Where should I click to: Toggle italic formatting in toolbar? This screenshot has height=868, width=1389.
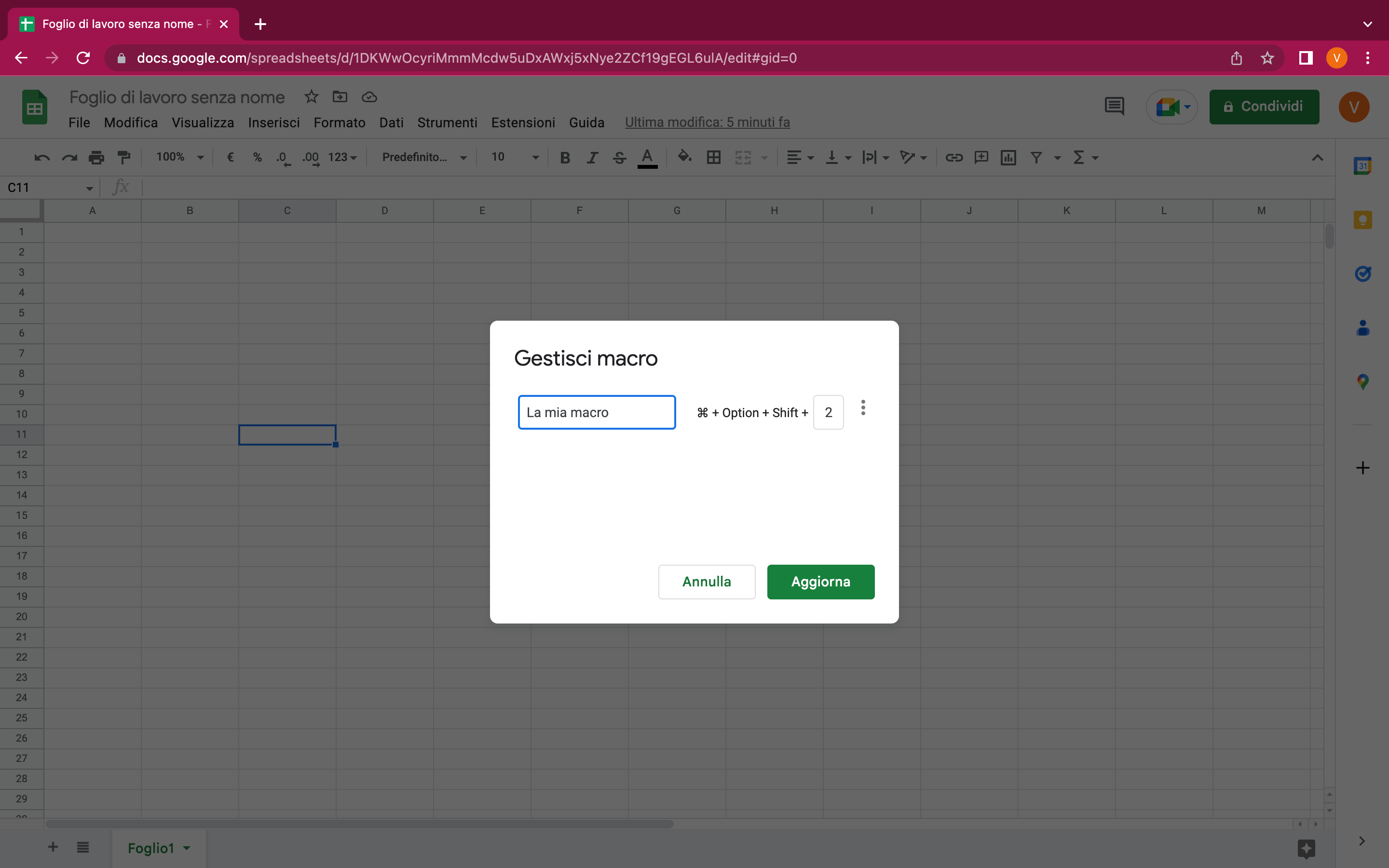click(x=592, y=157)
